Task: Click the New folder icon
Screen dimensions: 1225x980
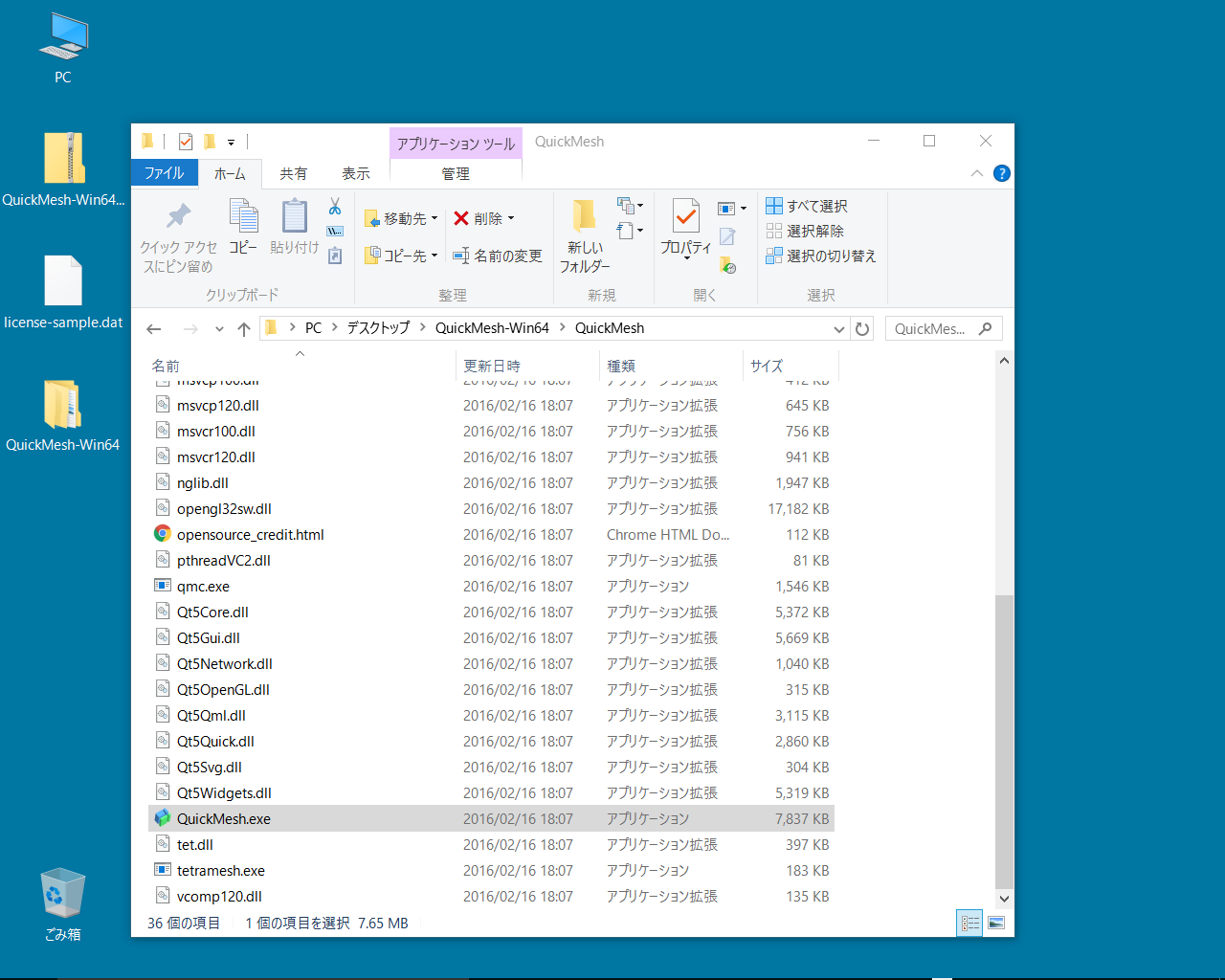Action: [x=584, y=216]
